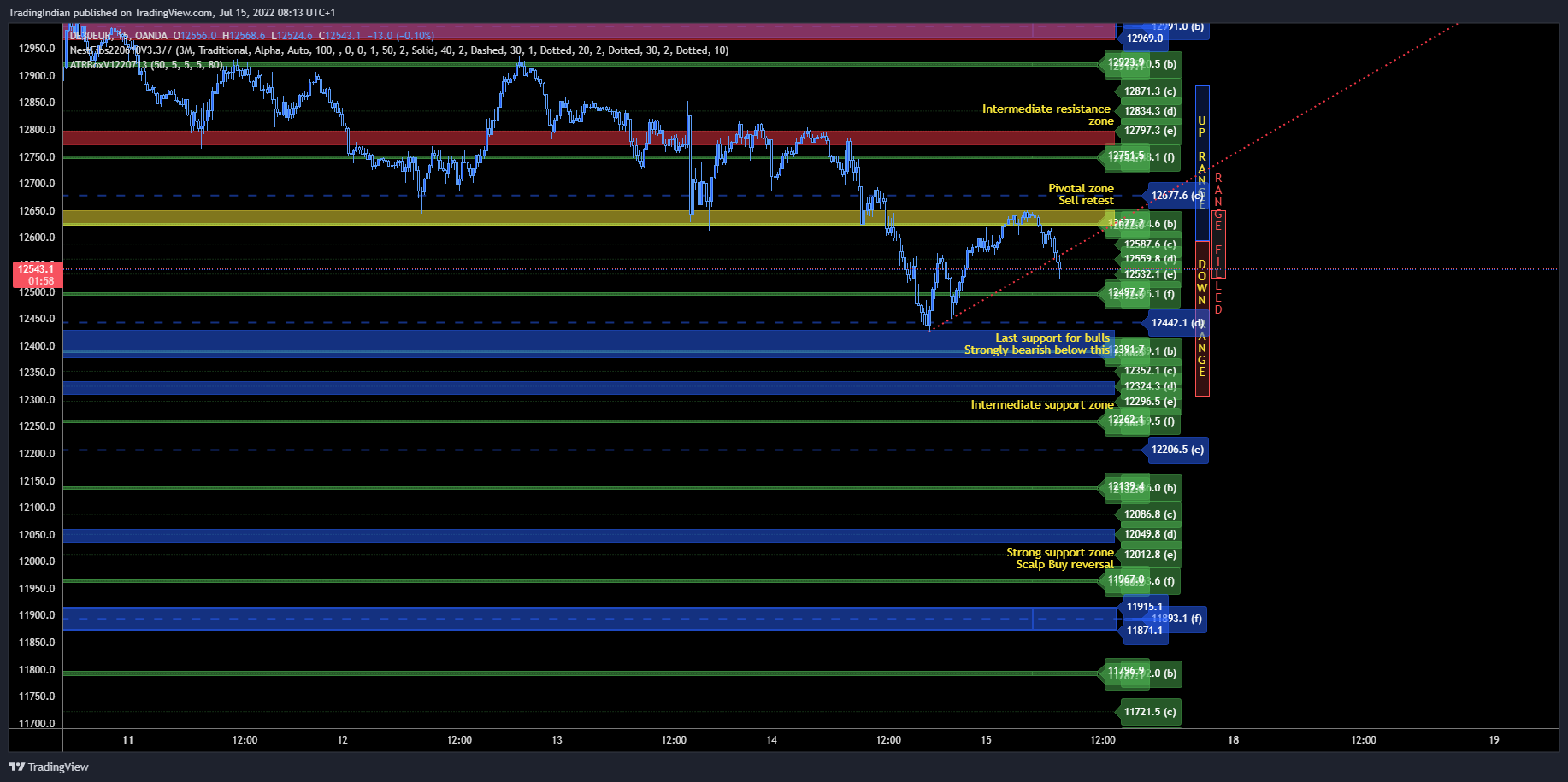Select the red resistance zone band near 12800
The height and width of the screenshot is (782, 1568).
[589, 138]
